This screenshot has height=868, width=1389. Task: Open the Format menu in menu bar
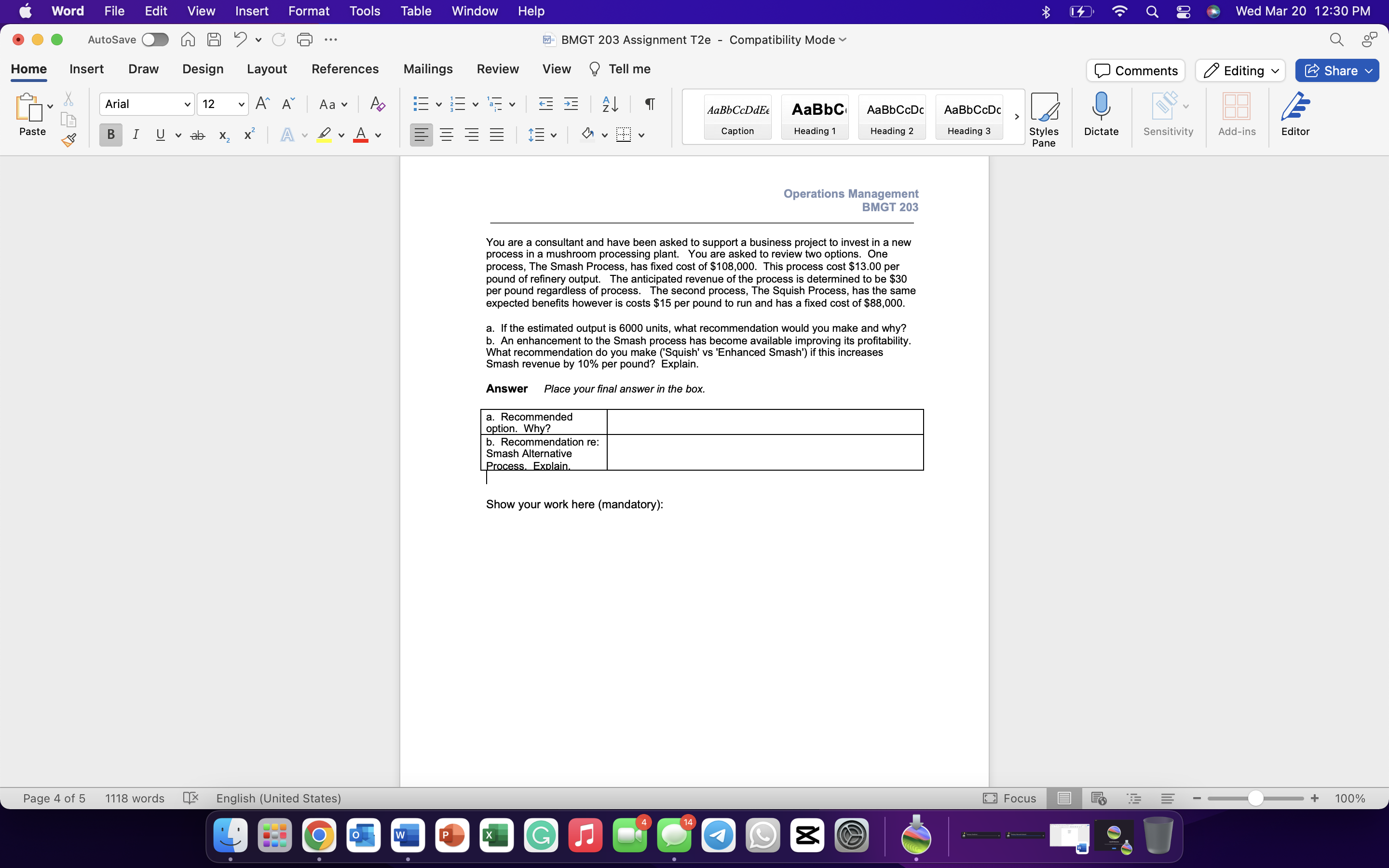309,11
